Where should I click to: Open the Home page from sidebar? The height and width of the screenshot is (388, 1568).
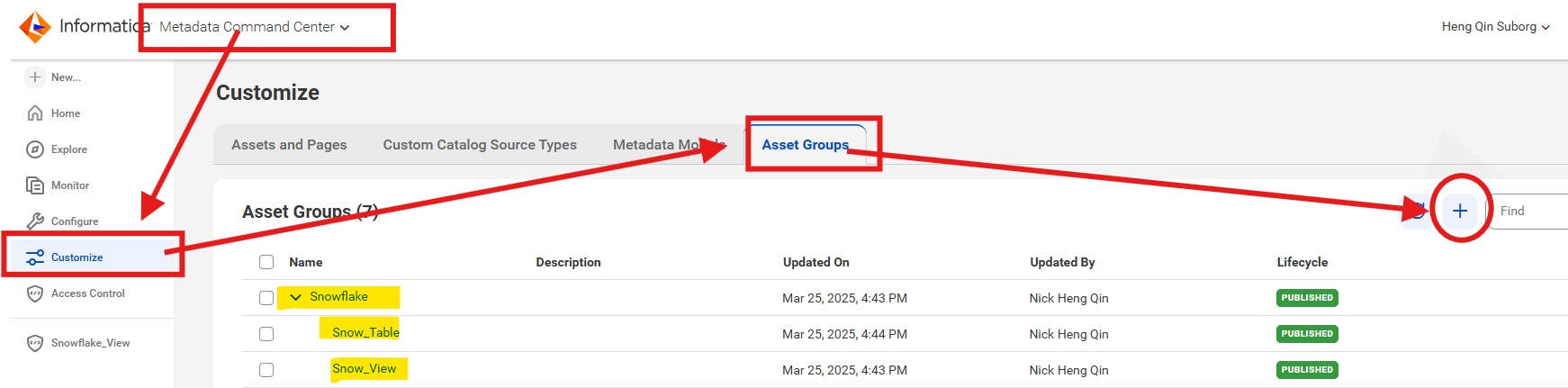coord(54,113)
